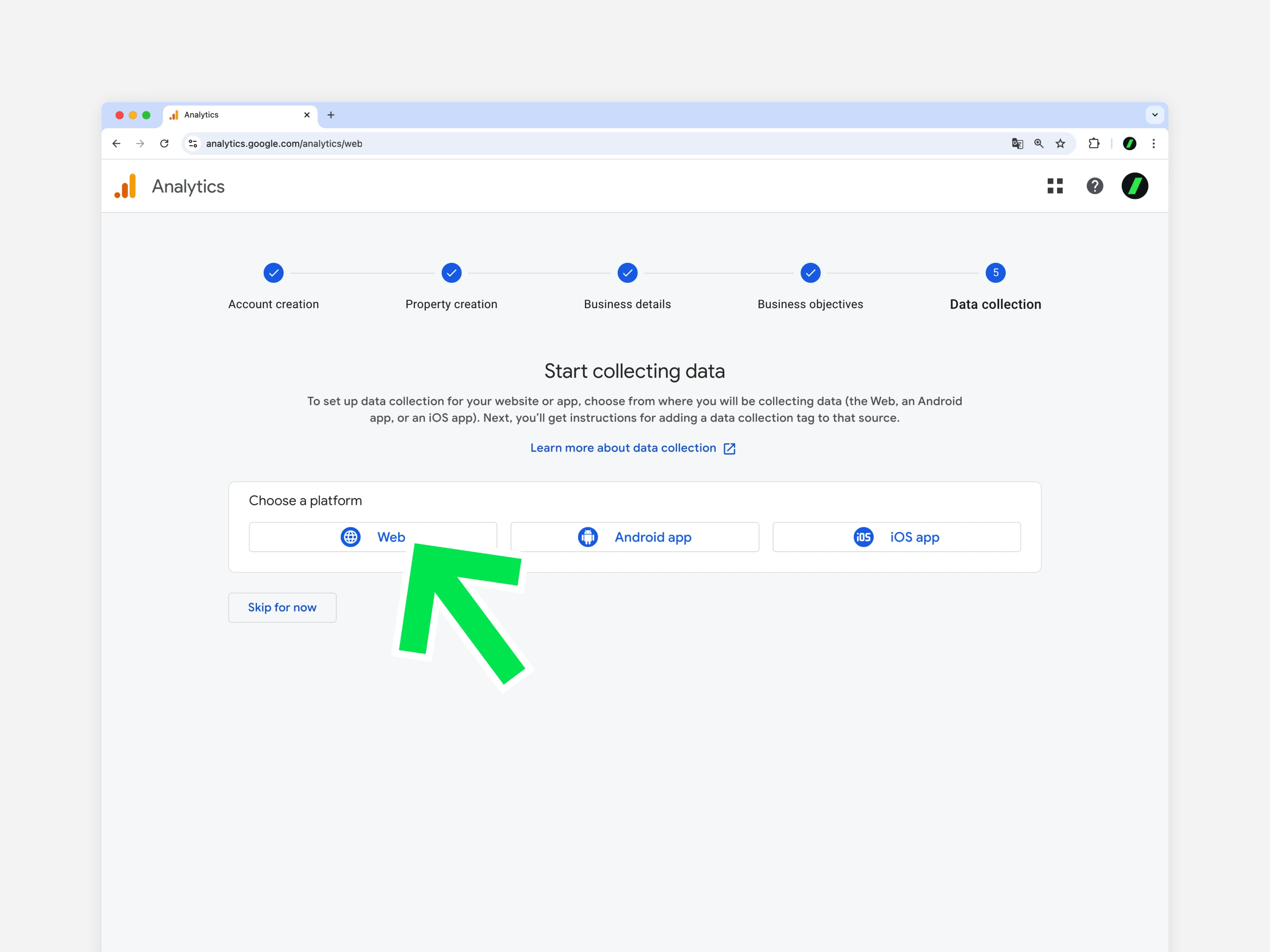The width and height of the screenshot is (1270, 952).
Task: Open Learn more about data collection link
Action: [633, 448]
